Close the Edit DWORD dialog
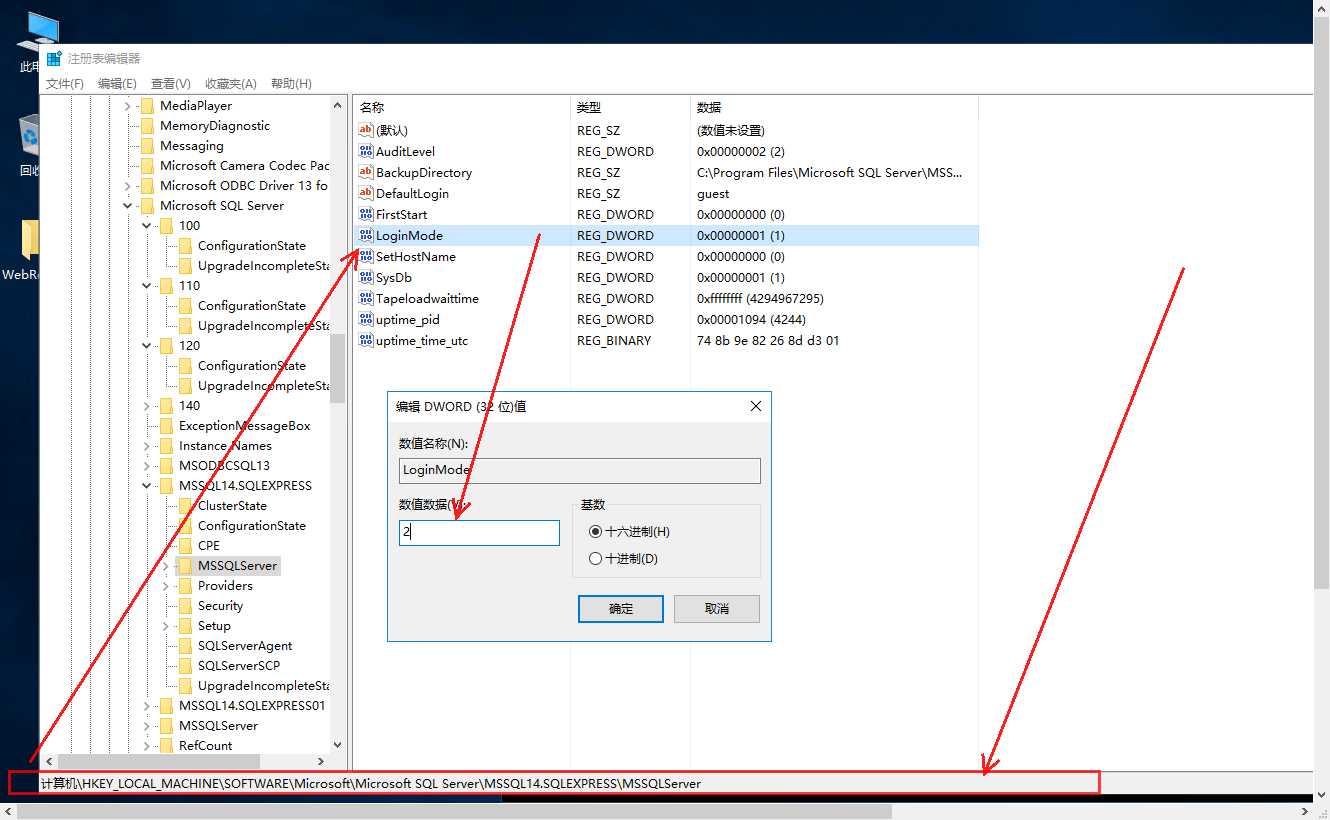Viewport: 1330px width, 820px height. pos(756,406)
